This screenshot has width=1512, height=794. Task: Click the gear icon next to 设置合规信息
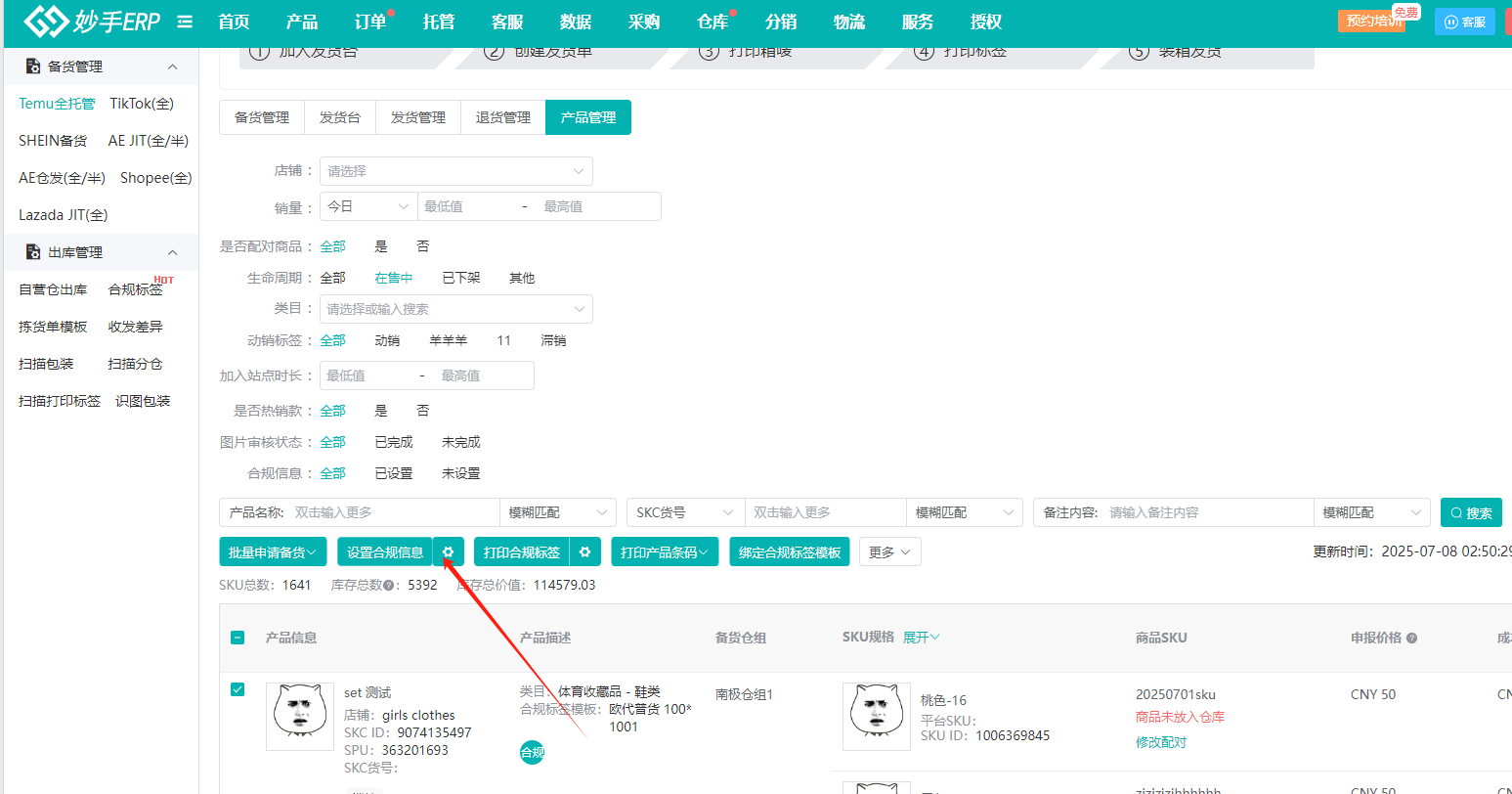tap(449, 551)
